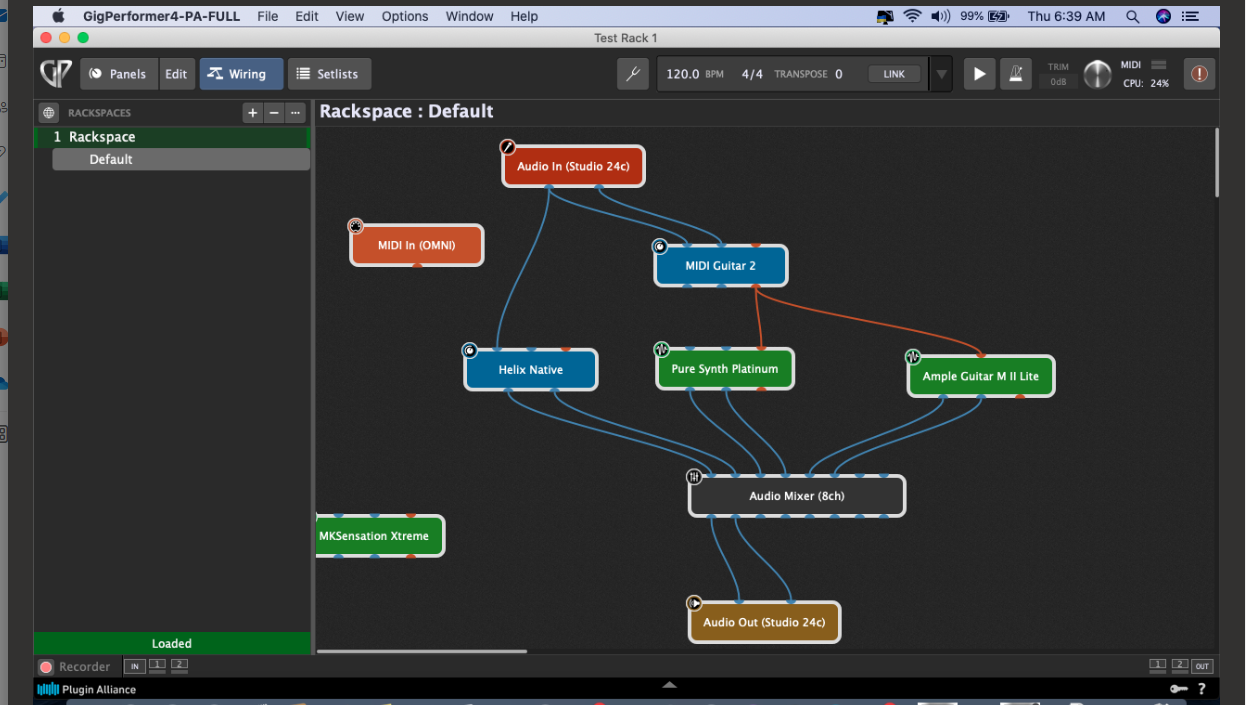Toggle the IN recorder input indicator
Image resolution: width=1246 pixels, height=705 pixels.
pos(134,666)
